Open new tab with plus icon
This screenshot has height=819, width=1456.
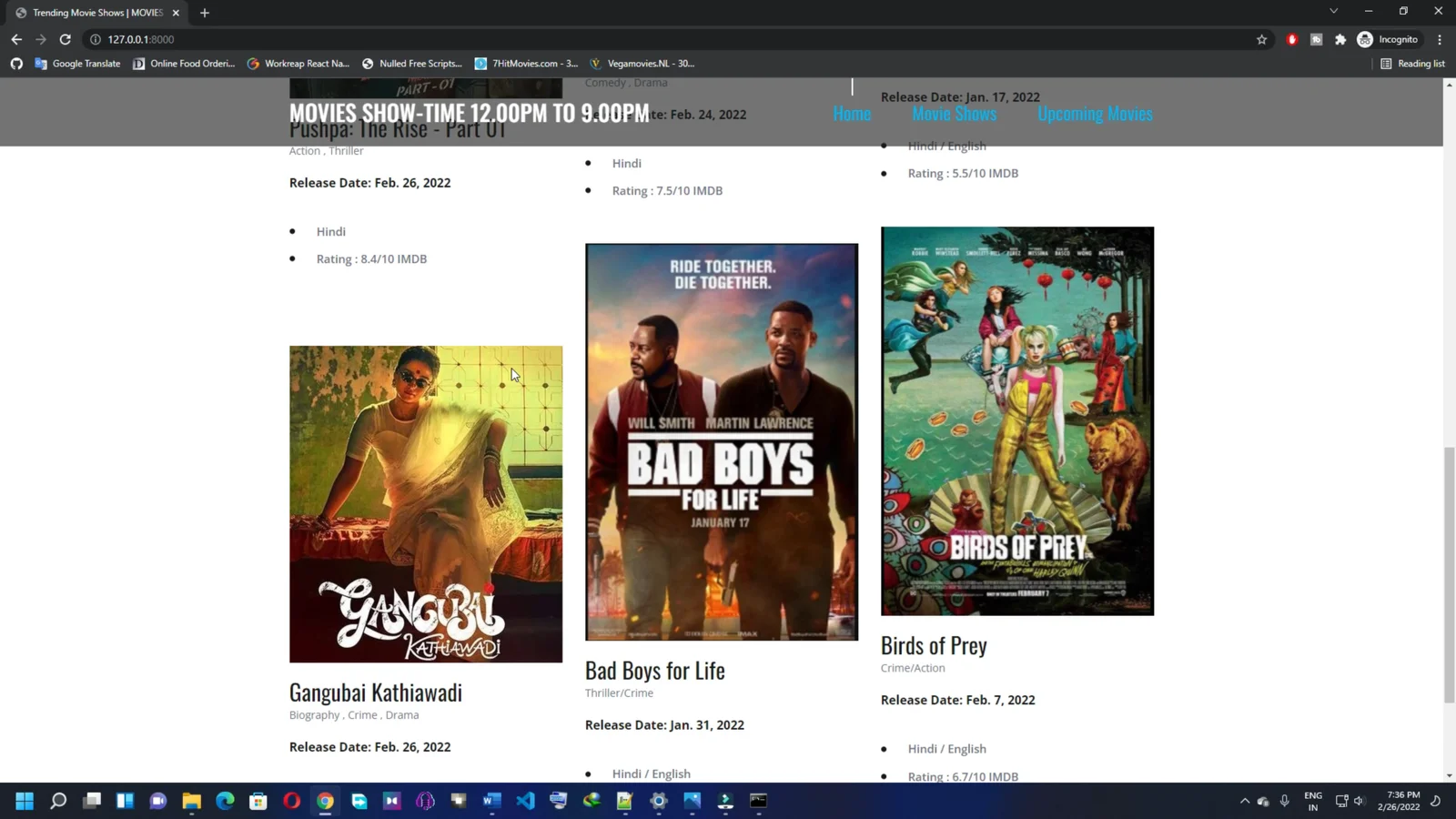[205, 13]
